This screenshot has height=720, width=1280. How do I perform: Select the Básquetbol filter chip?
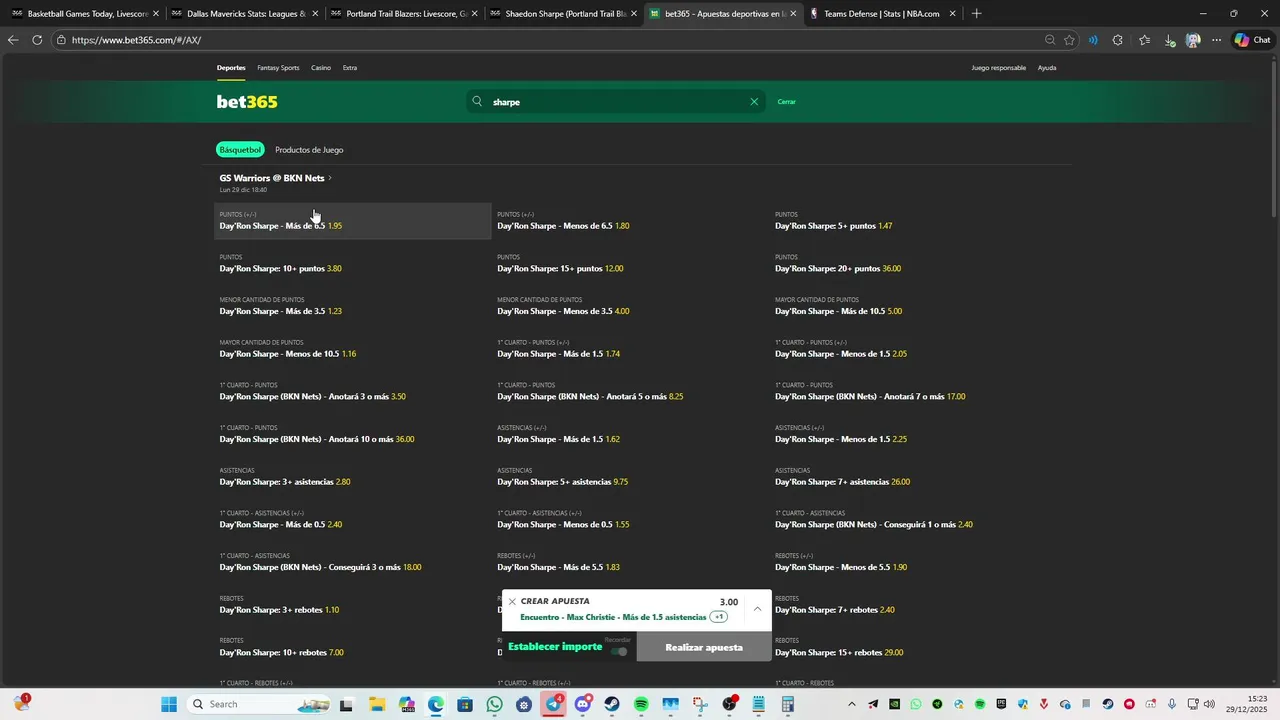240,150
